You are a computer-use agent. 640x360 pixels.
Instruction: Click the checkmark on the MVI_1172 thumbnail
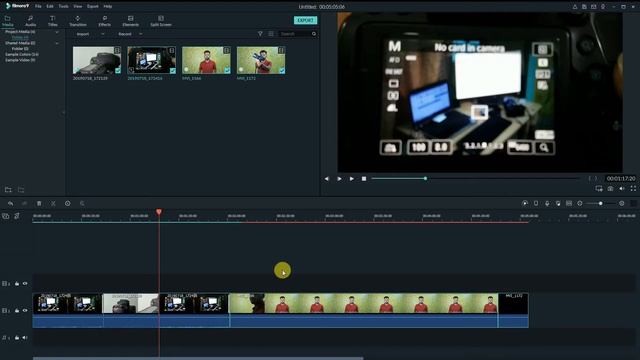(x=282, y=71)
